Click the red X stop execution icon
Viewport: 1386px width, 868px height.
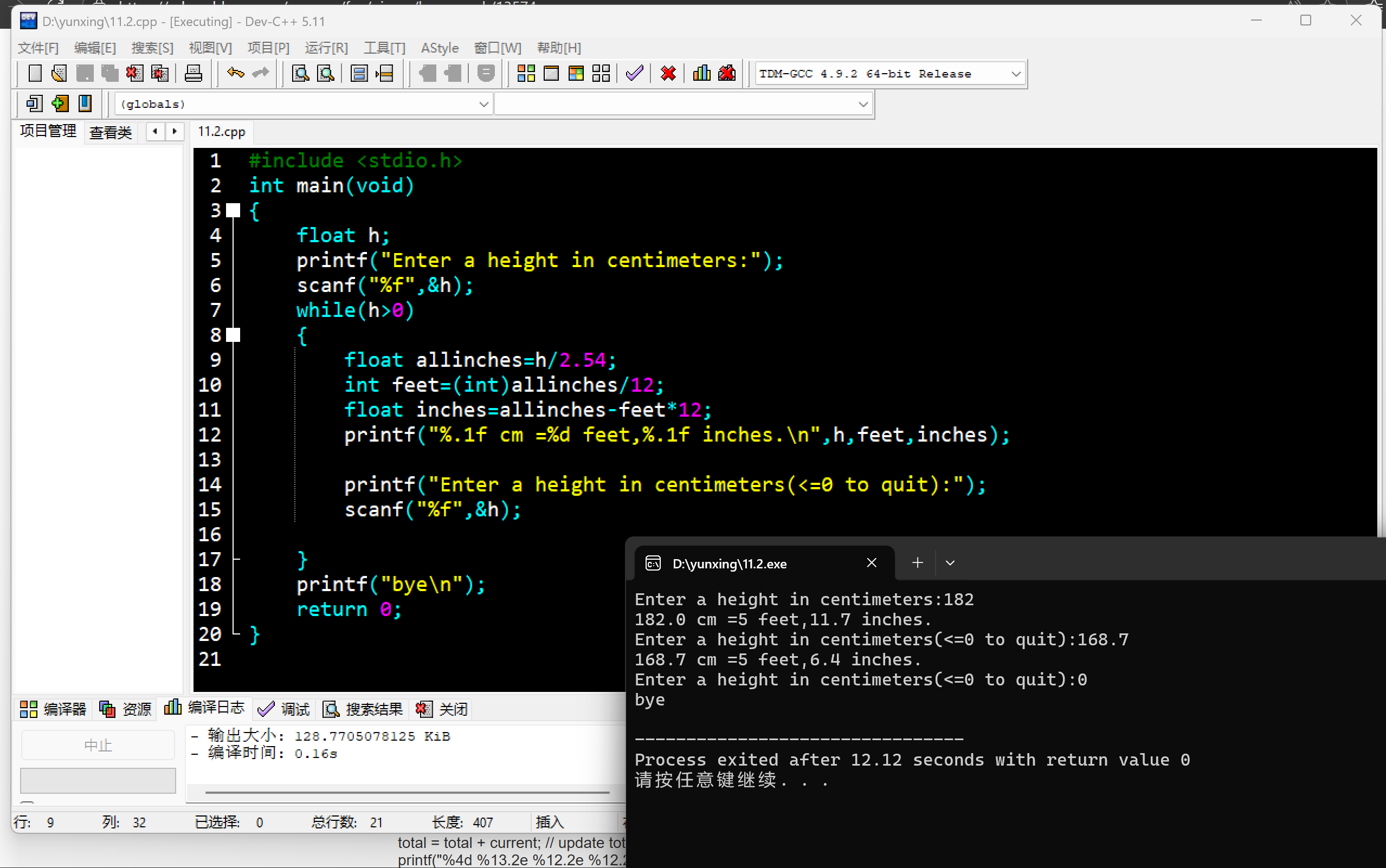[x=668, y=74]
